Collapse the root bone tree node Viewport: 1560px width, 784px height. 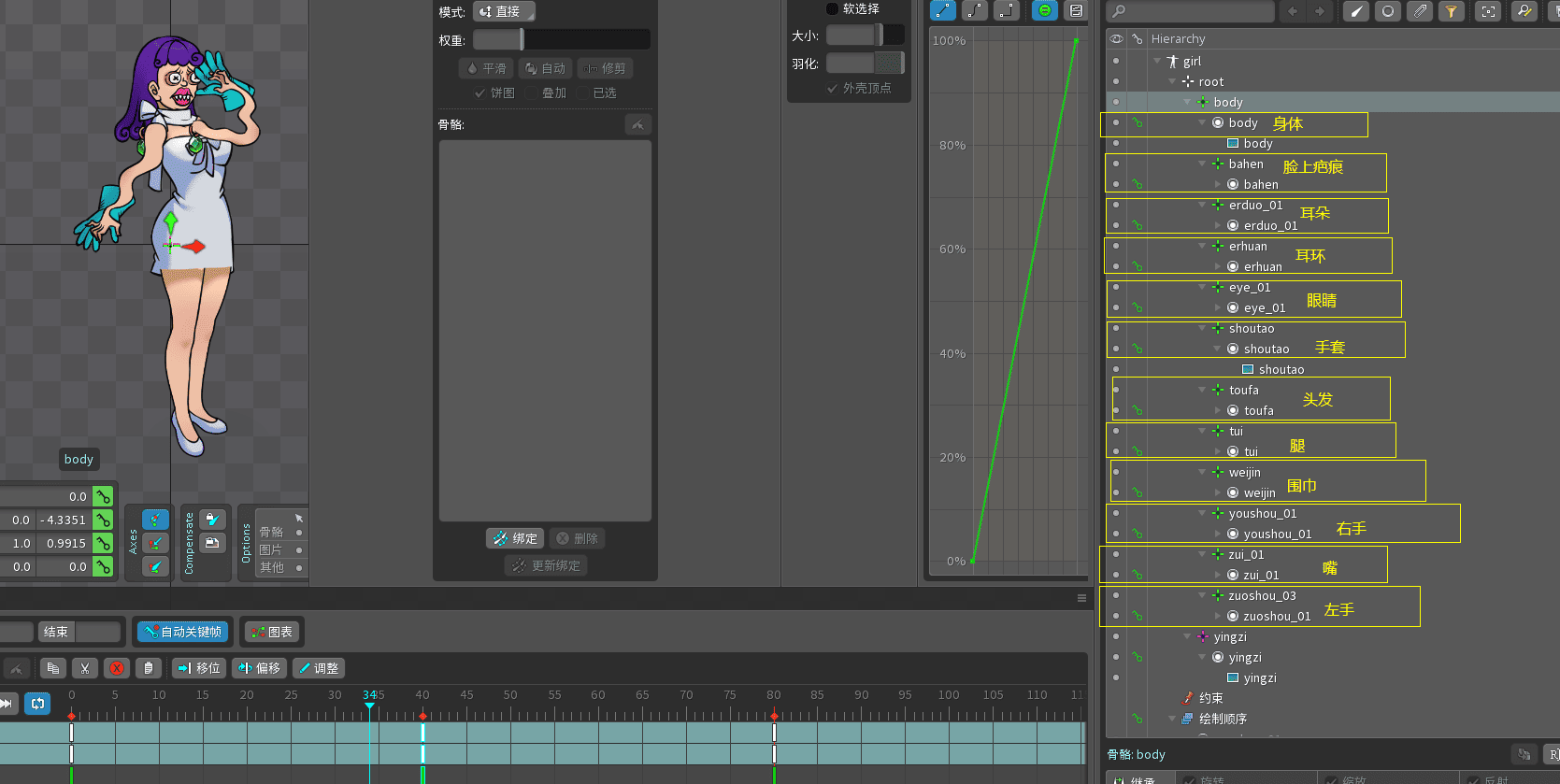[1172, 82]
